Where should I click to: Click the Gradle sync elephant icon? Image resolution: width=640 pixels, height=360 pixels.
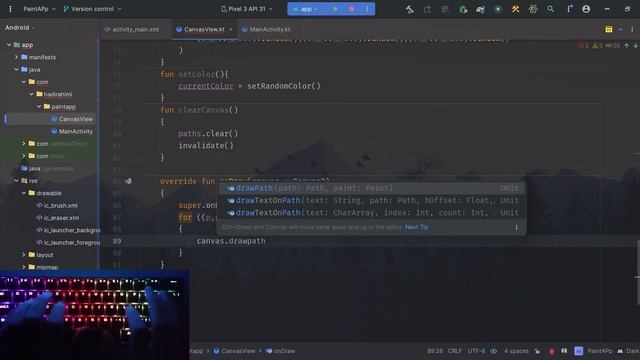480,9
